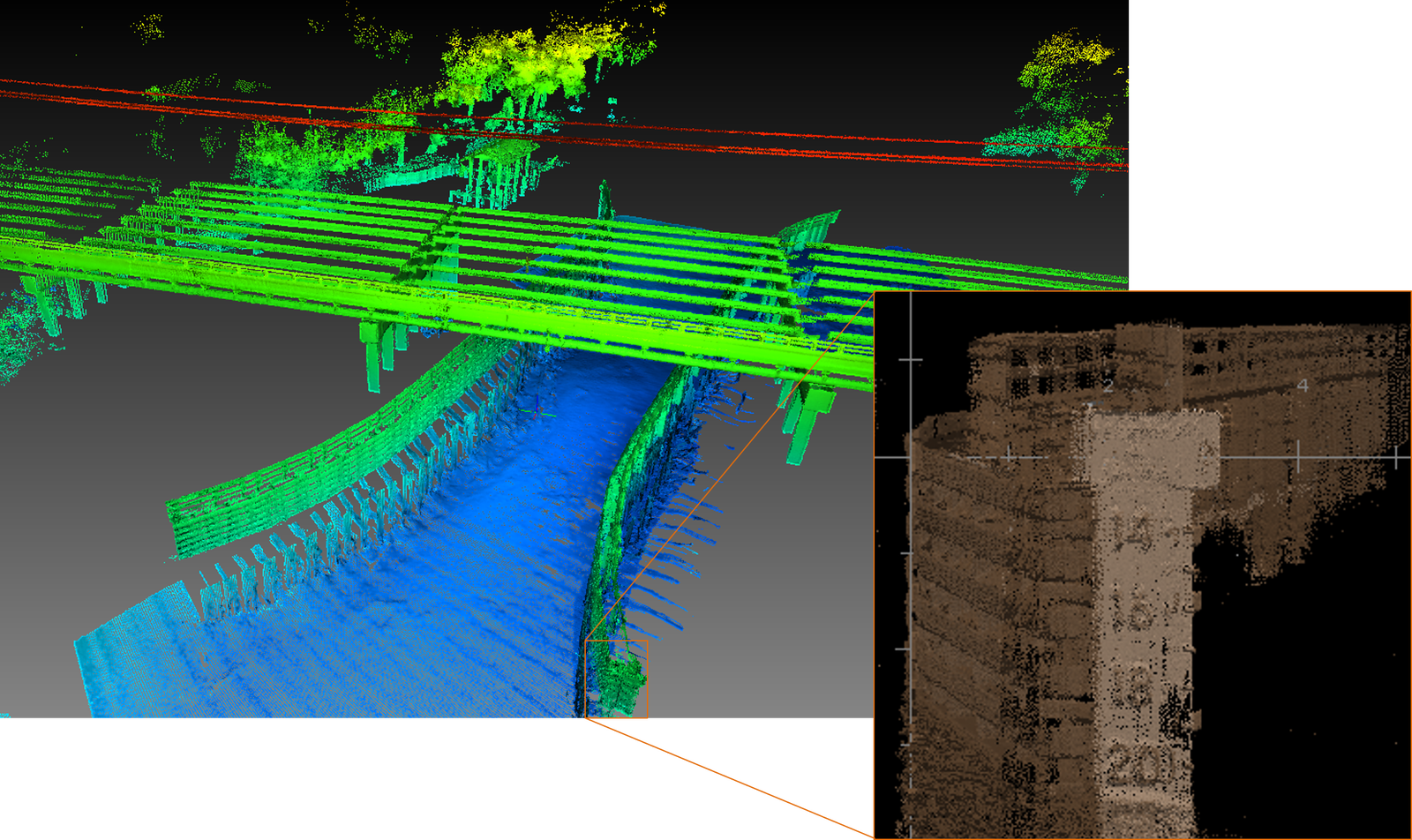The height and width of the screenshot is (840, 1412).
Task: Select the RGB axis gizmo on the riverbed
Action: (x=537, y=411)
